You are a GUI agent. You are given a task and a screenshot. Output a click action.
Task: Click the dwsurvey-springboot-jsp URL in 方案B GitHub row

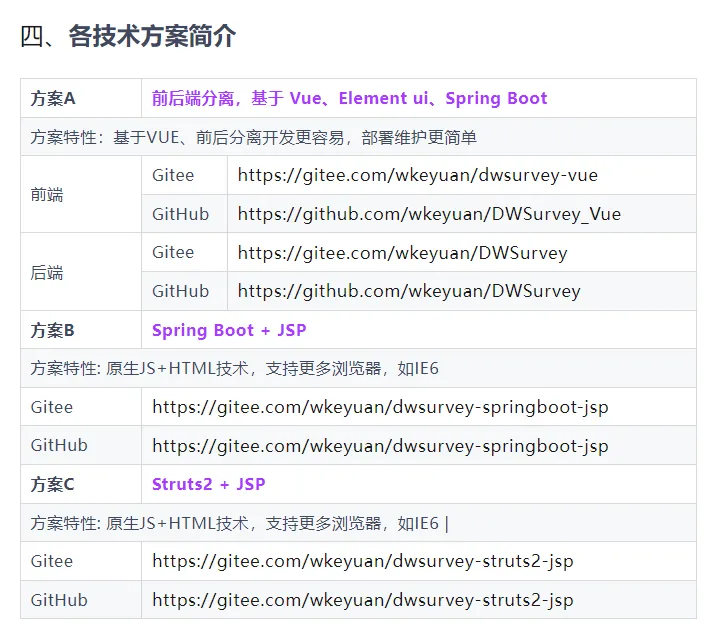(380, 446)
